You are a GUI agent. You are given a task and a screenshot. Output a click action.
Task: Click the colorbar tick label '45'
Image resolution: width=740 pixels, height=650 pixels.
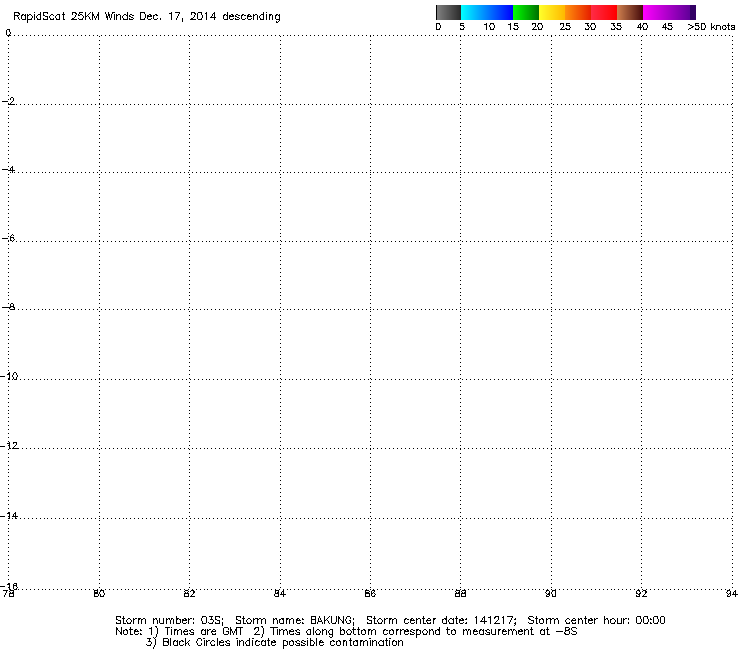tap(667, 27)
